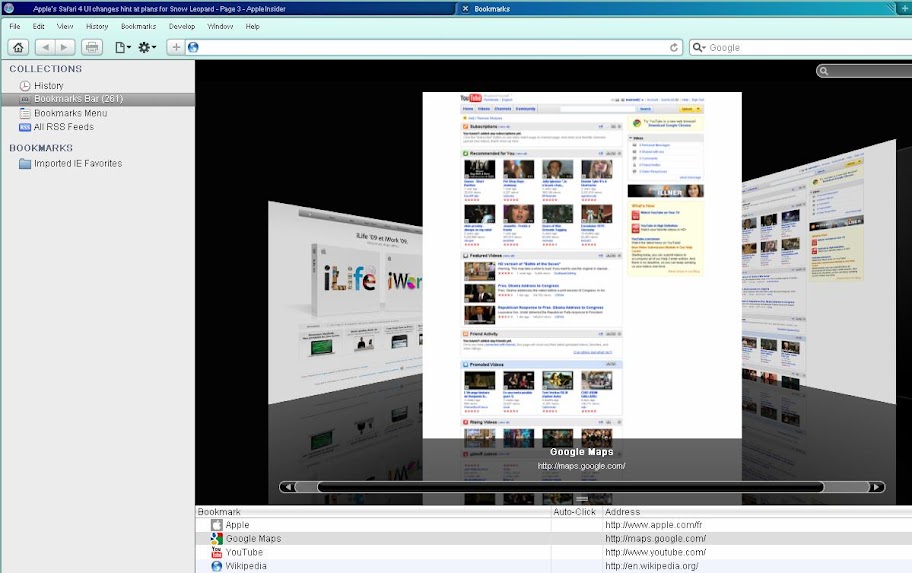This screenshot has width=912, height=573.
Task: Click the Cover Flow scrollbar left arrow
Action: tap(287, 487)
